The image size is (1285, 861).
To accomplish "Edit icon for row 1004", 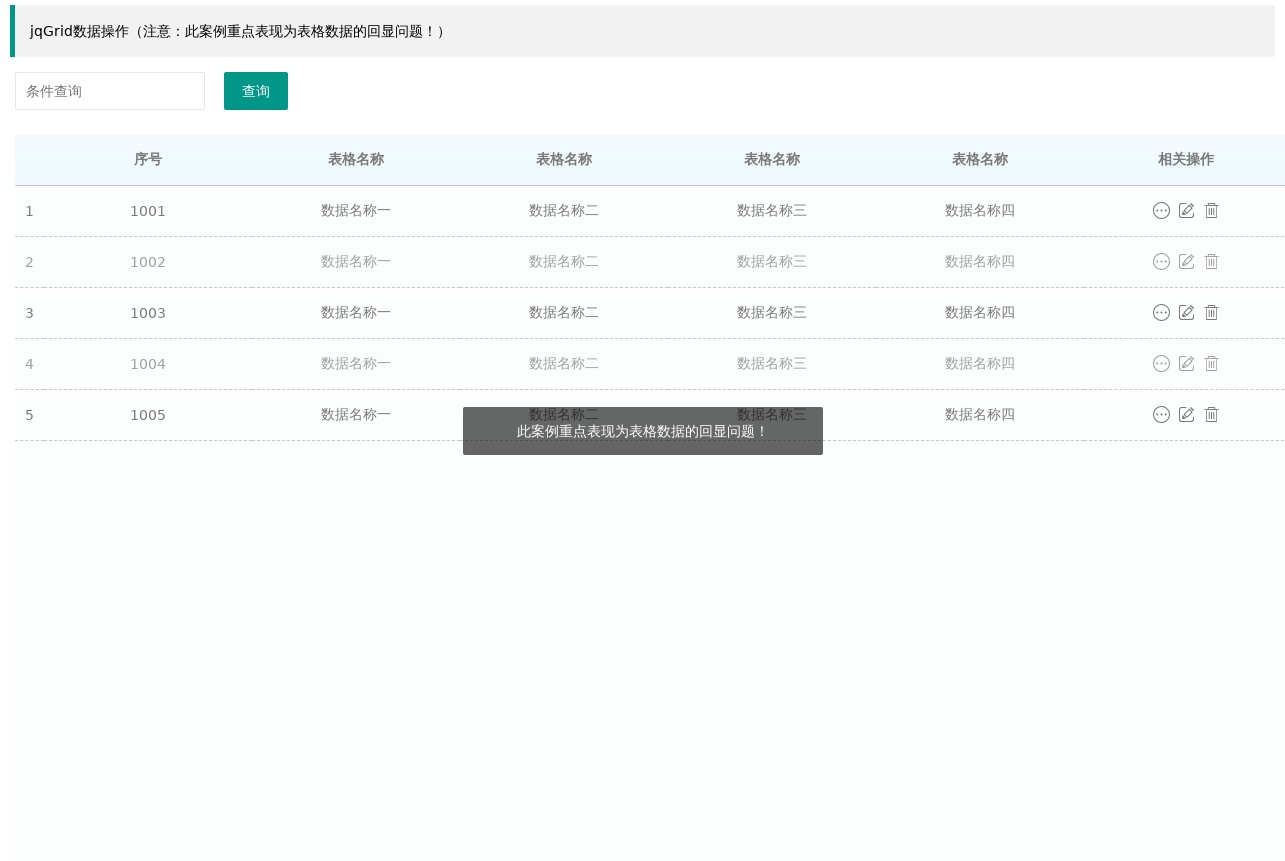I will click(1187, 364).
